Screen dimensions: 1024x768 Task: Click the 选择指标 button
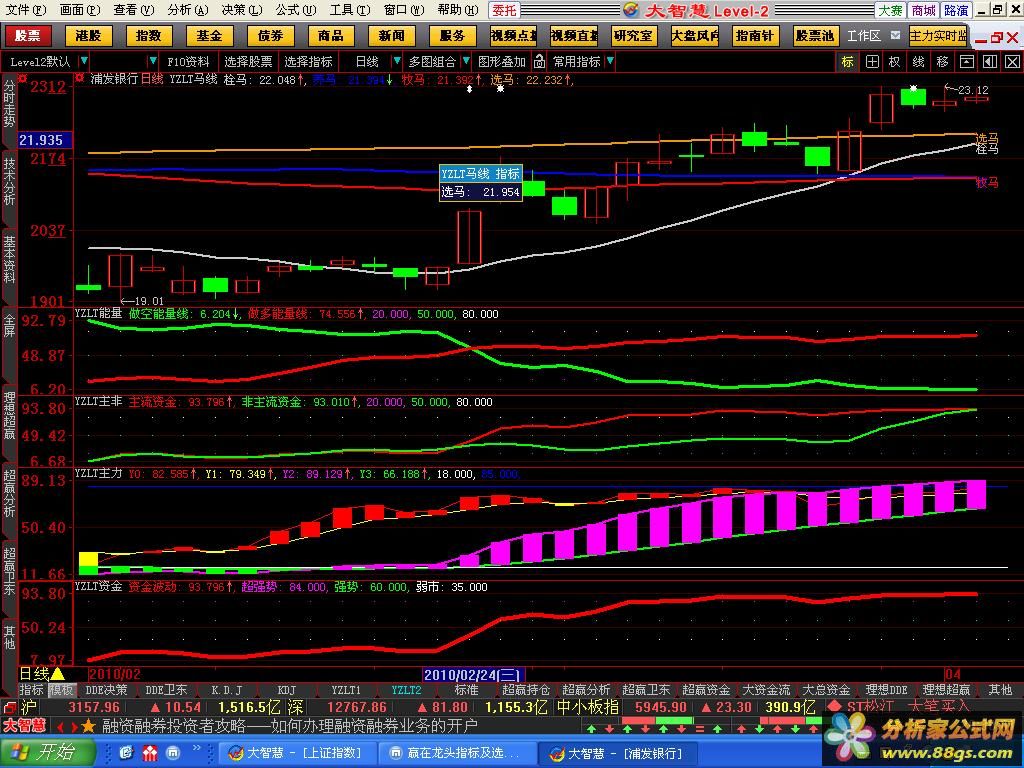click(x=308, y=62)
